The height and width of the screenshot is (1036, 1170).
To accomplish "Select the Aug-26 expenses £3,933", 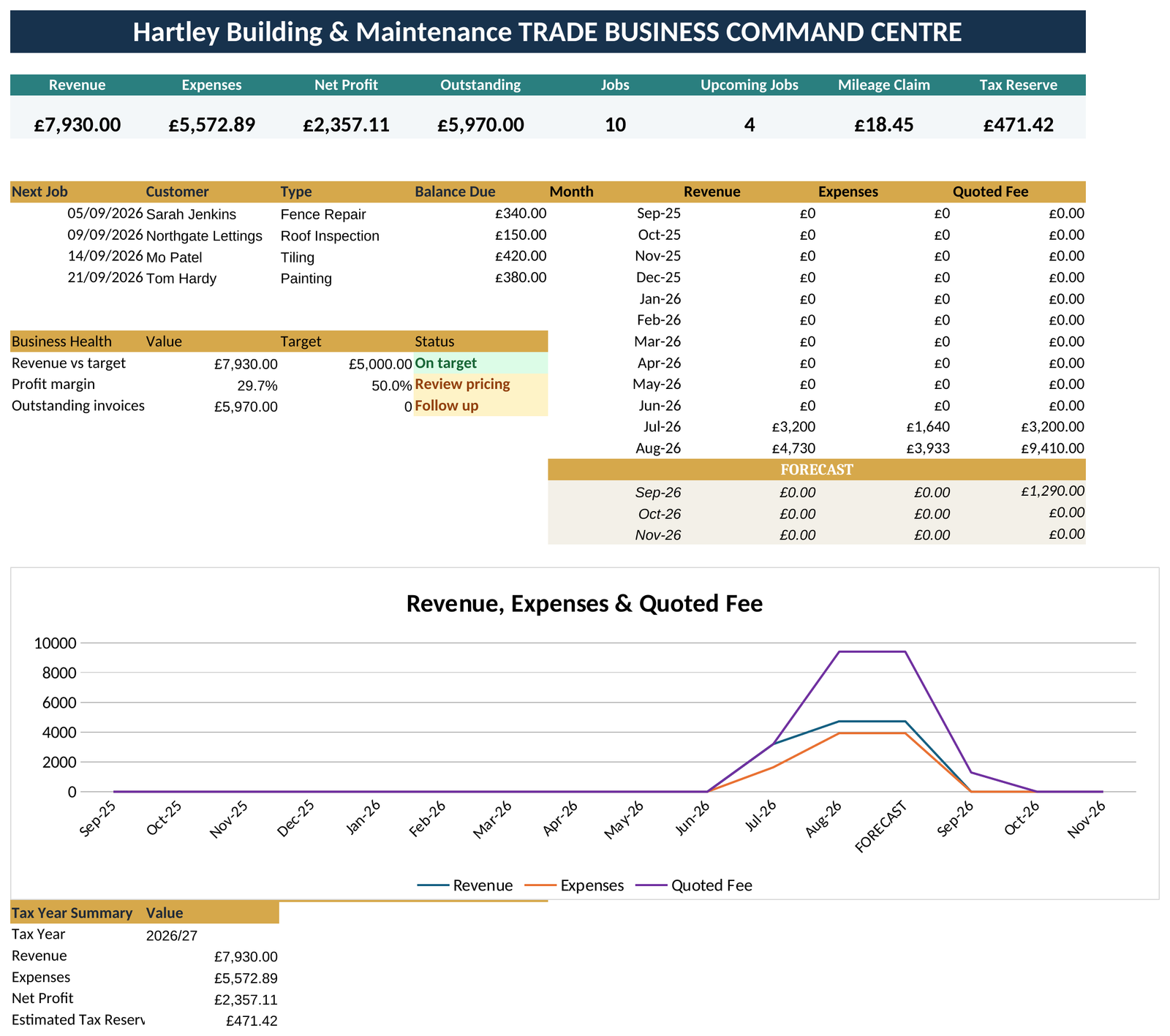I will (928, 448).
